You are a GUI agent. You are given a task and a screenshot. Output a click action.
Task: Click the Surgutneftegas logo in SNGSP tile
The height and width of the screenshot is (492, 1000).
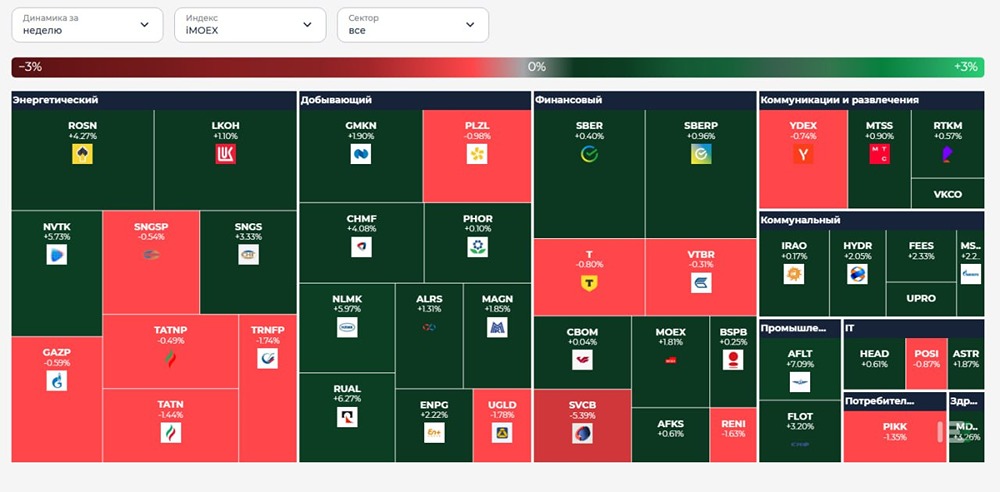pos(151,255)
